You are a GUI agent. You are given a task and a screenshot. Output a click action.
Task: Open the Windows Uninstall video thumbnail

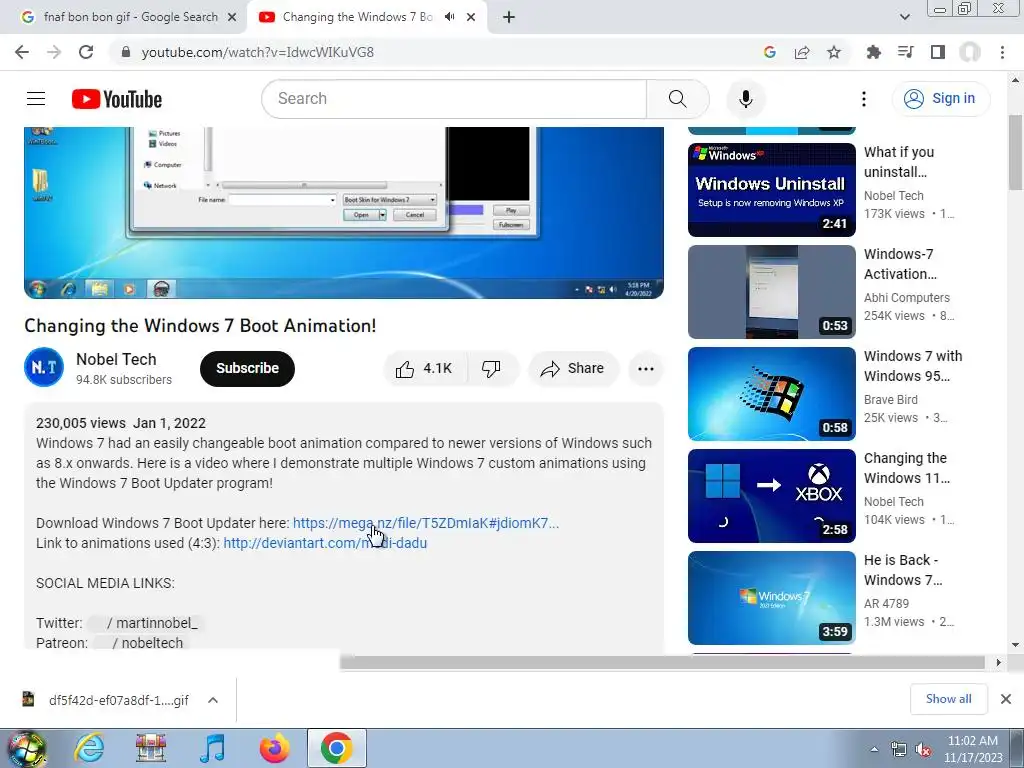(771, 190)
